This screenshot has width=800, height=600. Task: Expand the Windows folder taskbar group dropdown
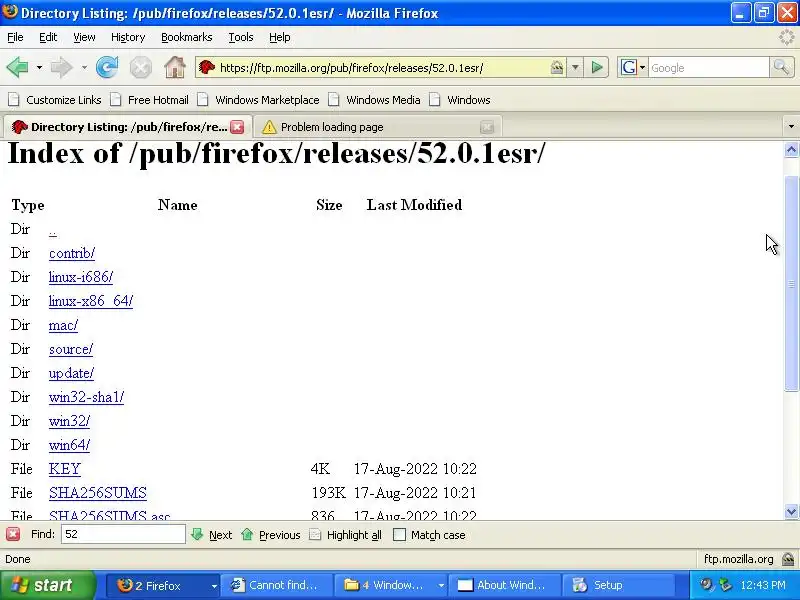tap(441, 586)
